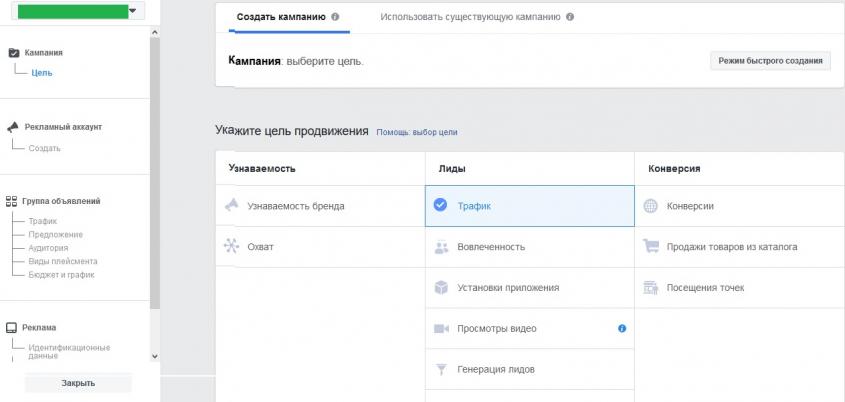Click the Вовлеченность people icon
Viewport: 845px width, 402px height.
[441, 247]
